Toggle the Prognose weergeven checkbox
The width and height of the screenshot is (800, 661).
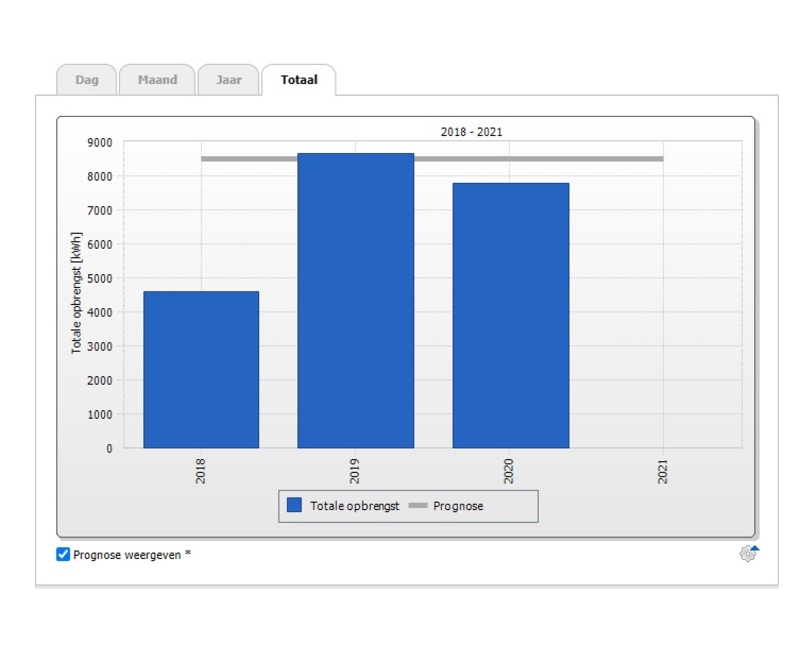tap(63, 554)
